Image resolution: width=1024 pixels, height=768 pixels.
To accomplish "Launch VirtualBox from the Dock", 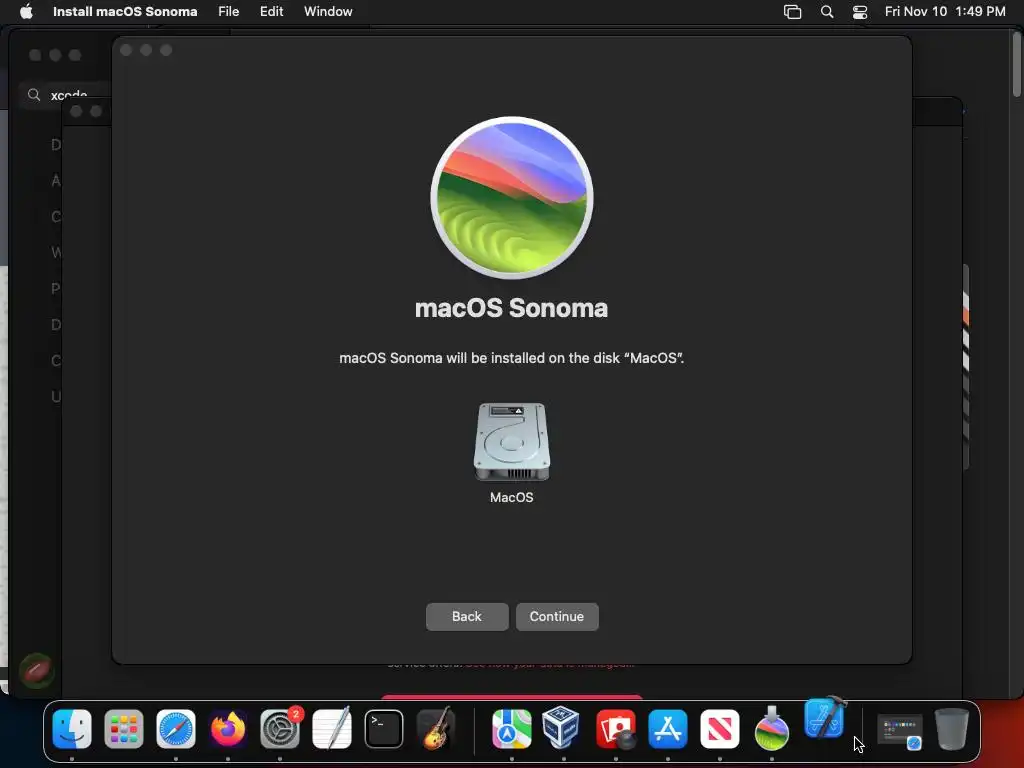I will 563,728.
